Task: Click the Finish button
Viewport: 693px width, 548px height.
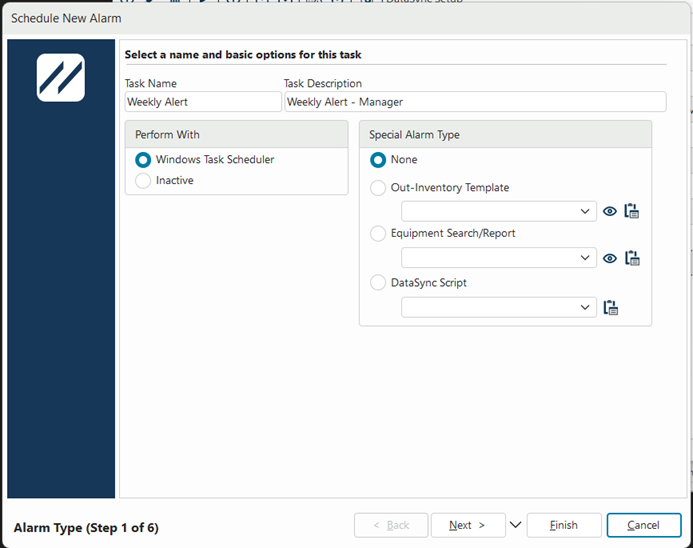Action: (564, 525)
